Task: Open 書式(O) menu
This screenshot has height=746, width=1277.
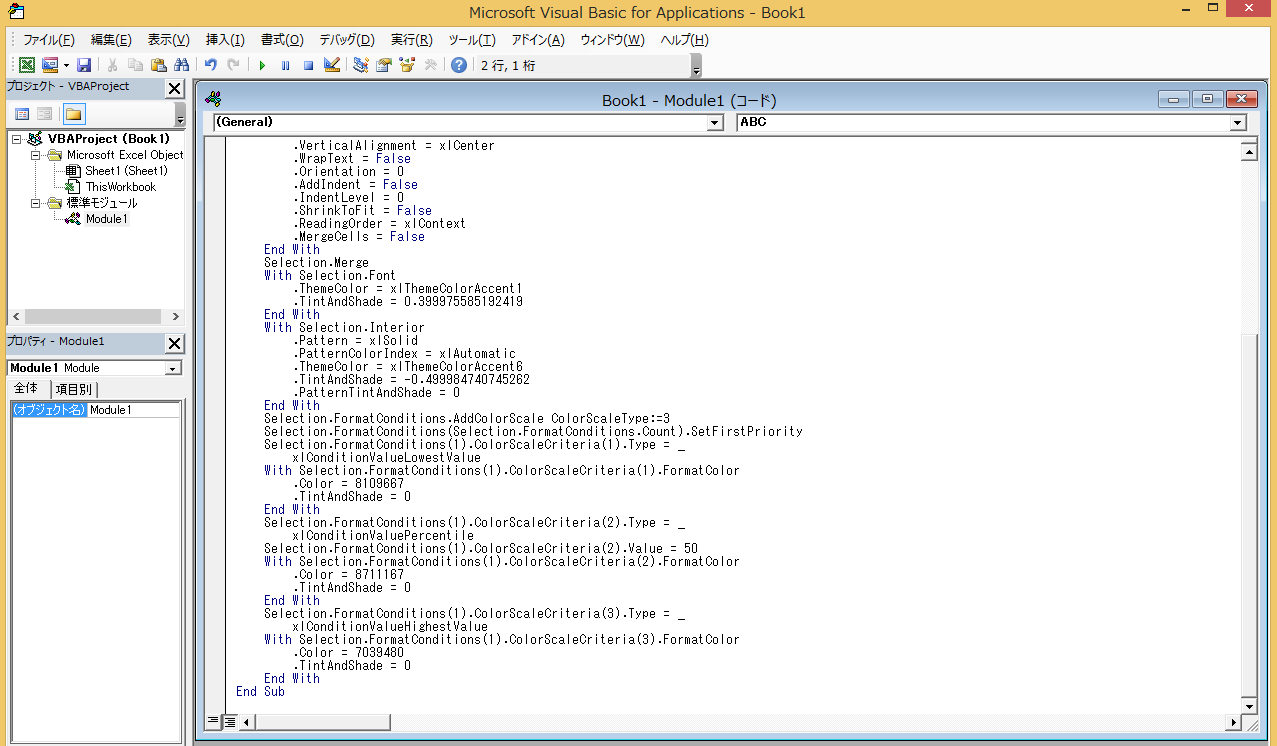Action: coord(282,40)
